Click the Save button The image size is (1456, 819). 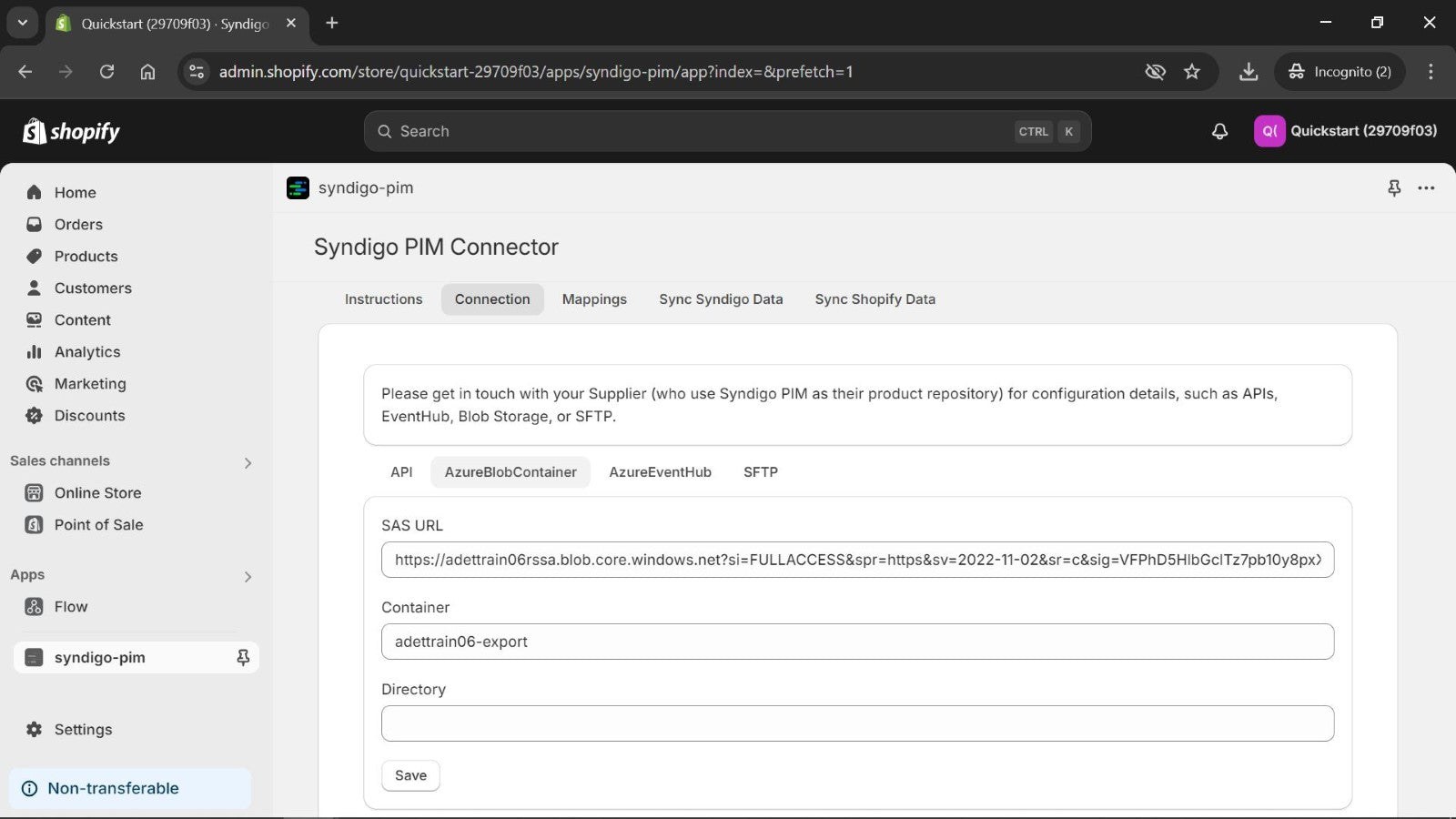[410, 775]
